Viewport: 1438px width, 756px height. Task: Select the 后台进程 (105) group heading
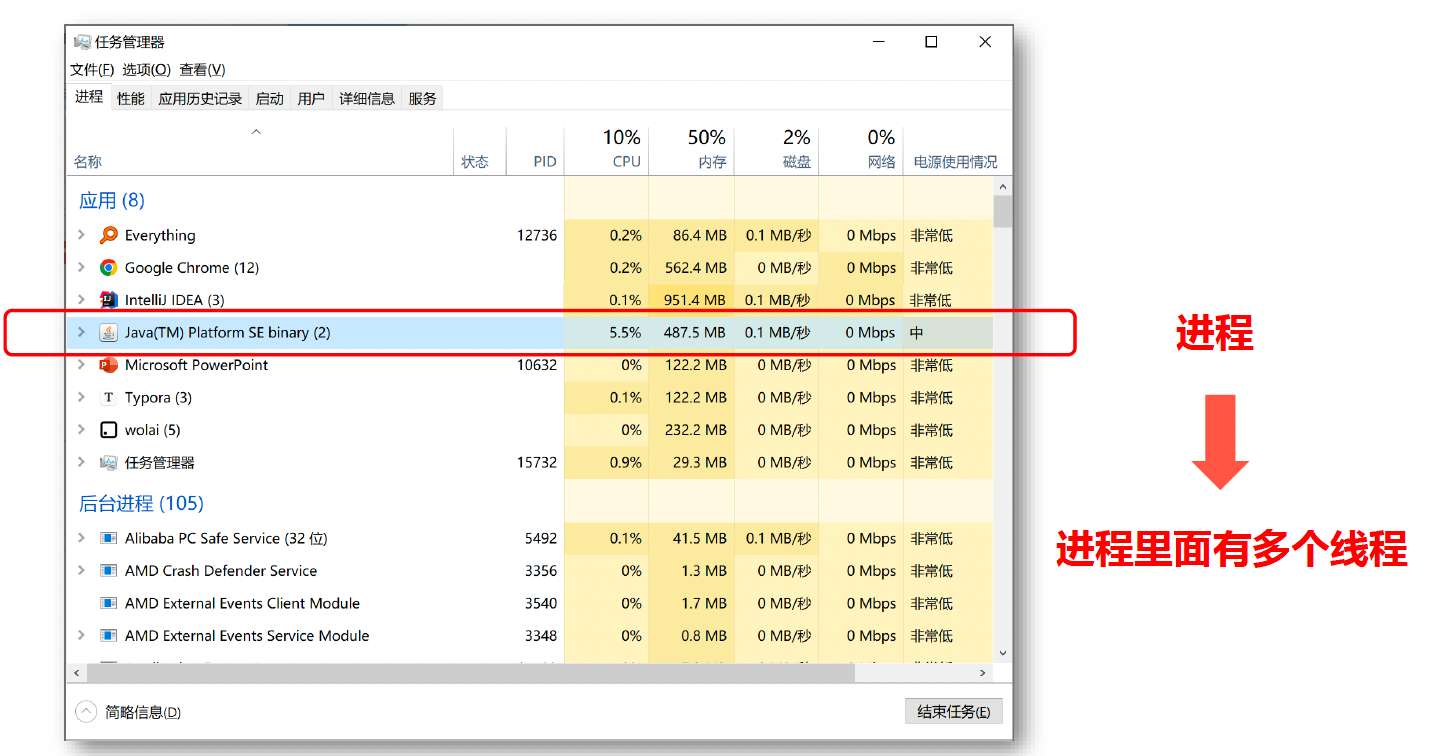point(141,503)
